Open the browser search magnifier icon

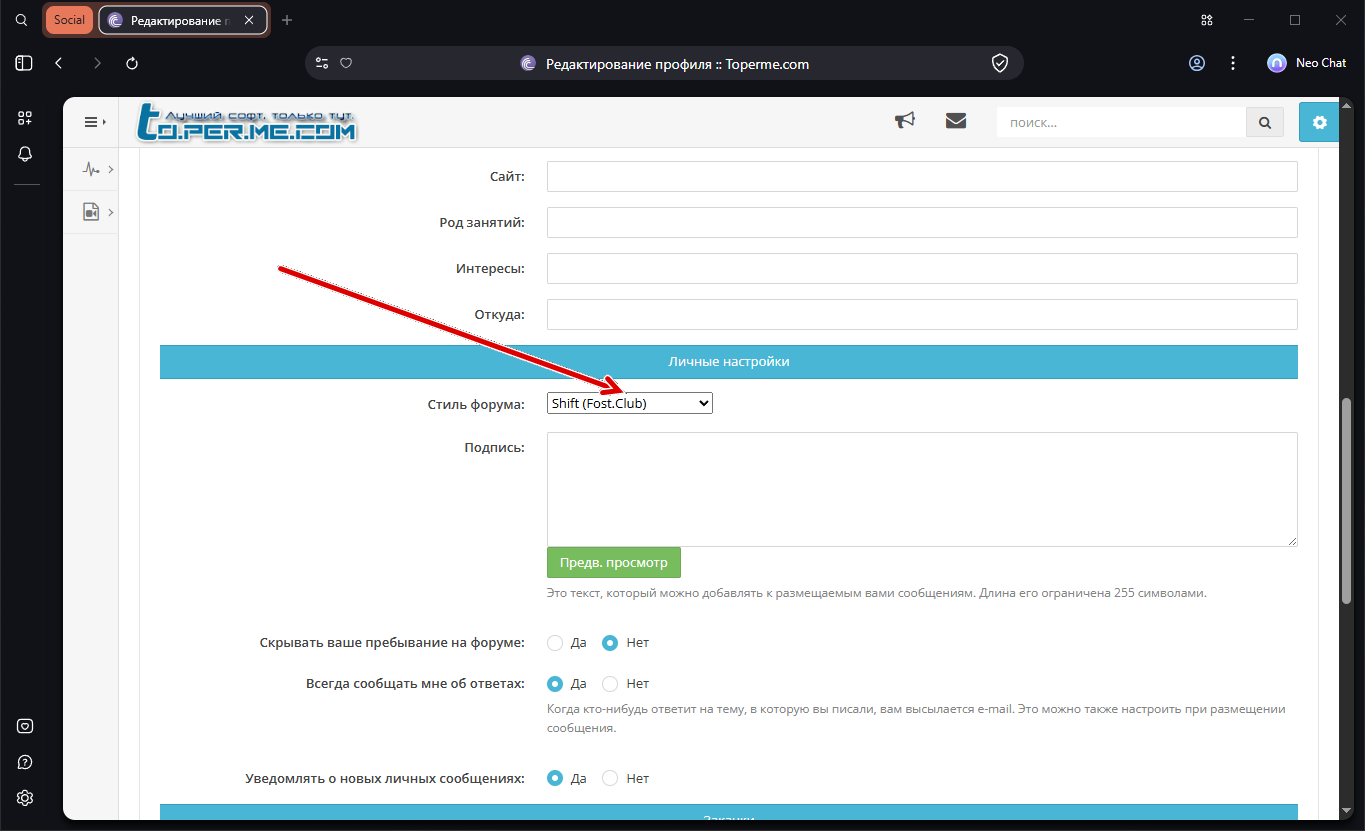click(21, 20)
